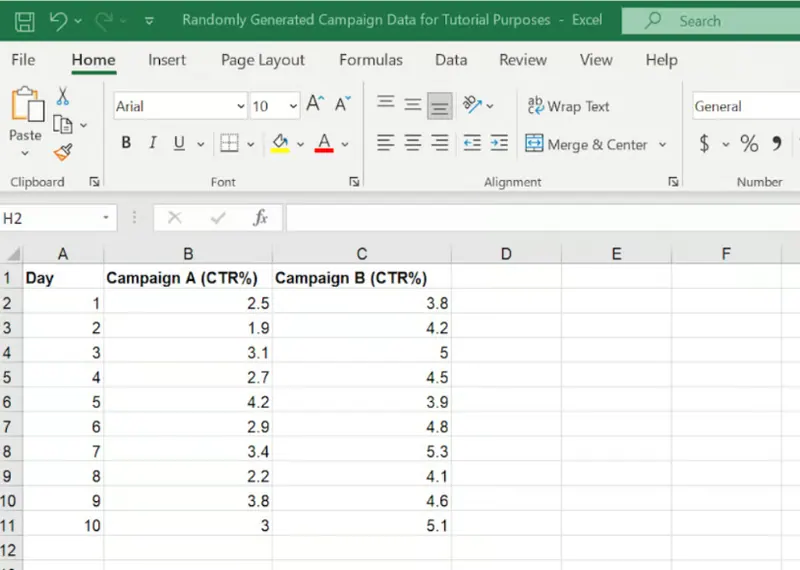Click the Increase Indent icon
The image size is (800, 570).
pos(499,144)
